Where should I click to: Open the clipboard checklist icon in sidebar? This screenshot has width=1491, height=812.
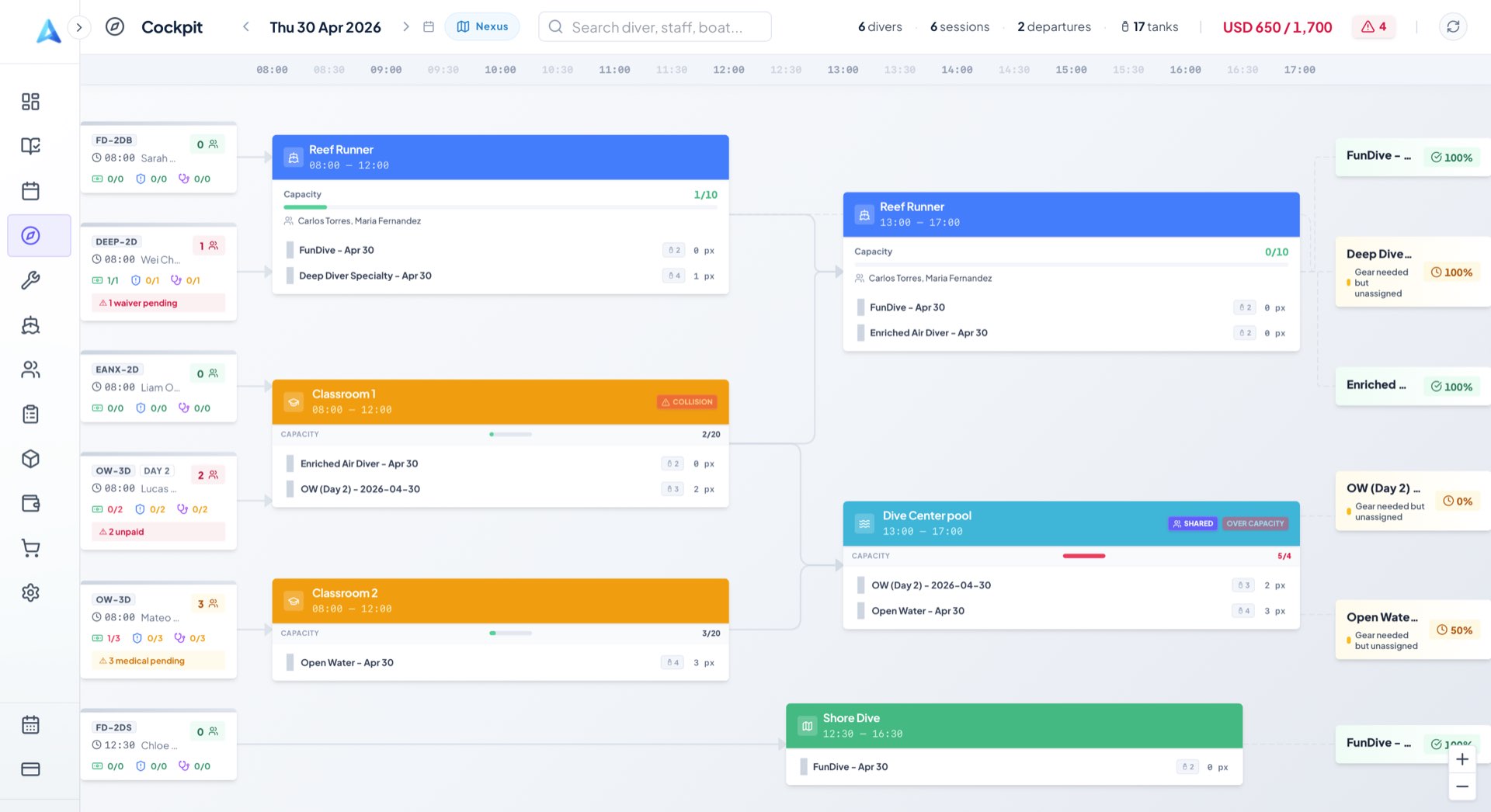point(30,415)
